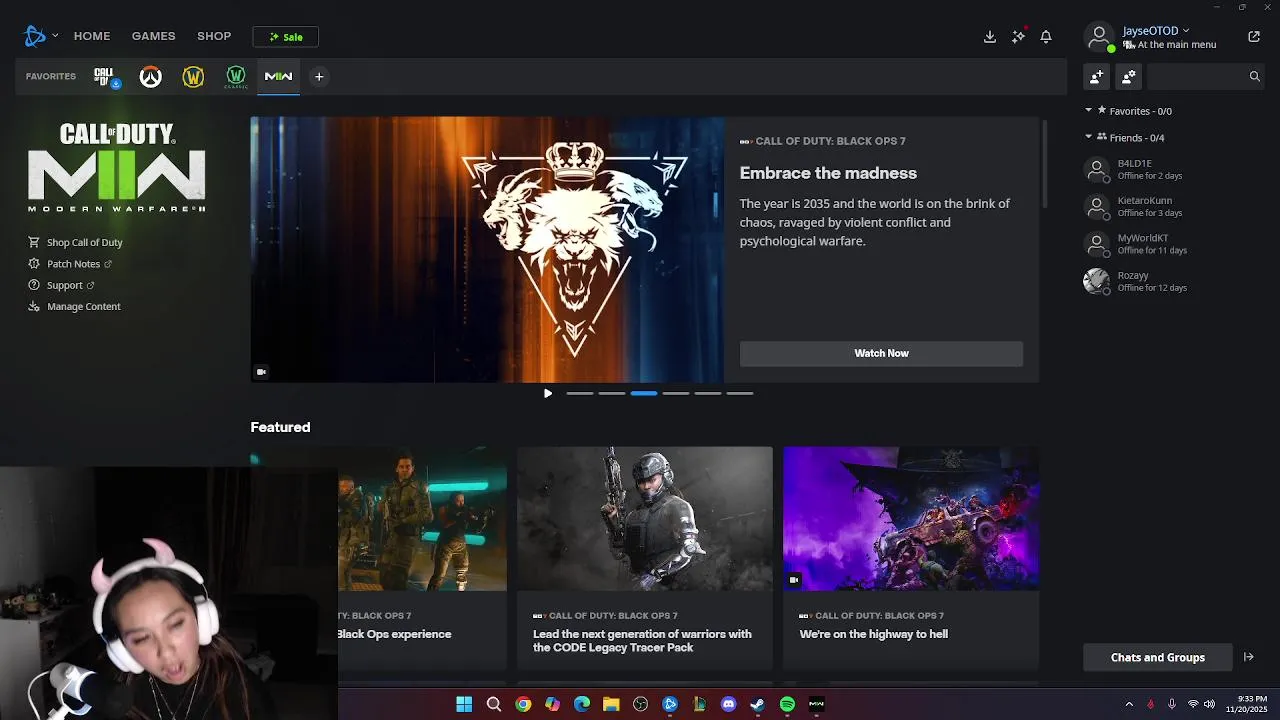Collapse the Friends - 0/4 group
This screenshot has width=1280, height=720.
pyautogui.click(x=1089, y=137)
